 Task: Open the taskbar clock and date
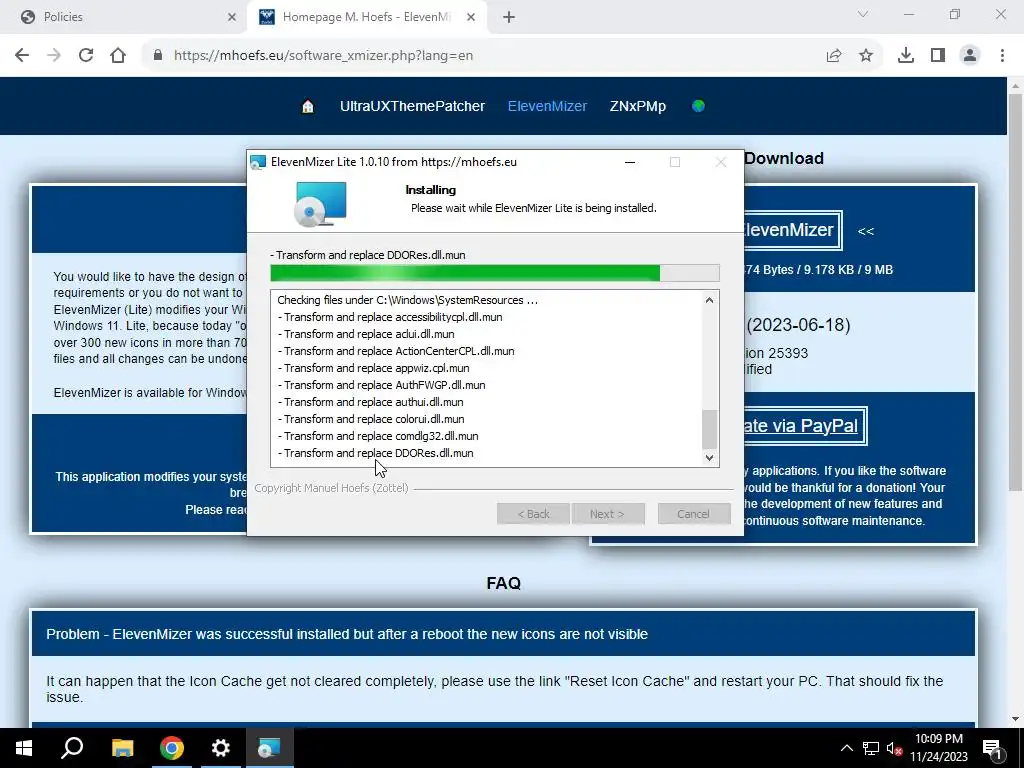point(939,748)
